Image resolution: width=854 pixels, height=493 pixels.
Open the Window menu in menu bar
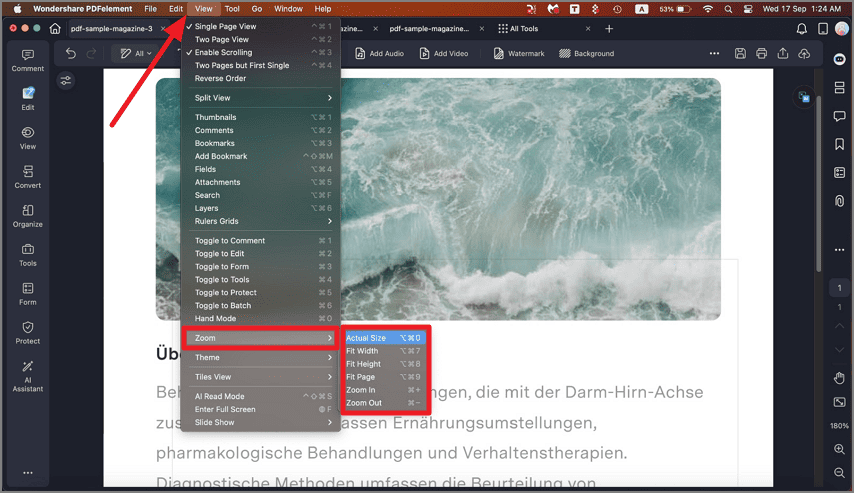[x=288, y=9]
